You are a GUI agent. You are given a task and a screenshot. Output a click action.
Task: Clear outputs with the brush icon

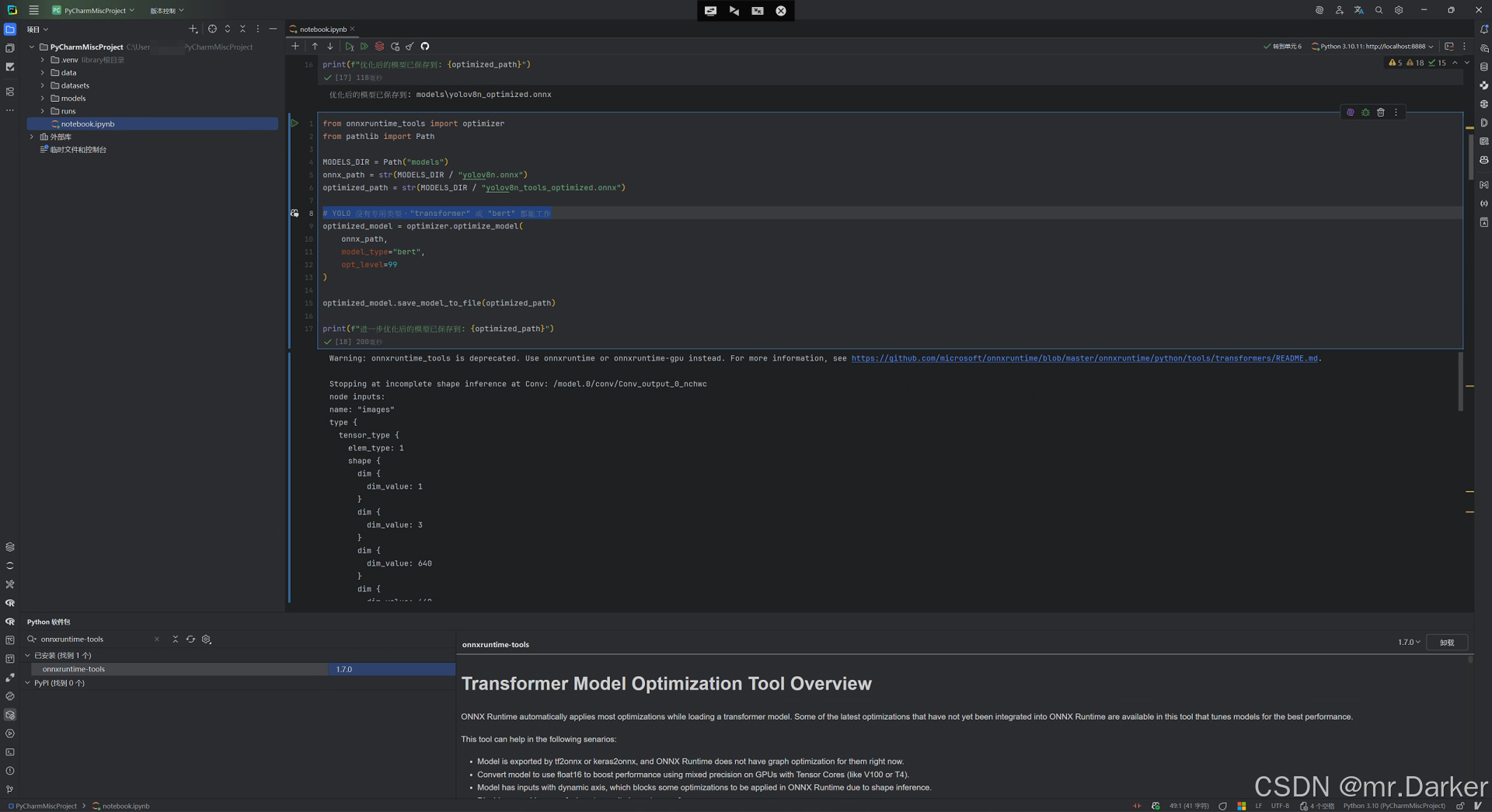[410, 46]
